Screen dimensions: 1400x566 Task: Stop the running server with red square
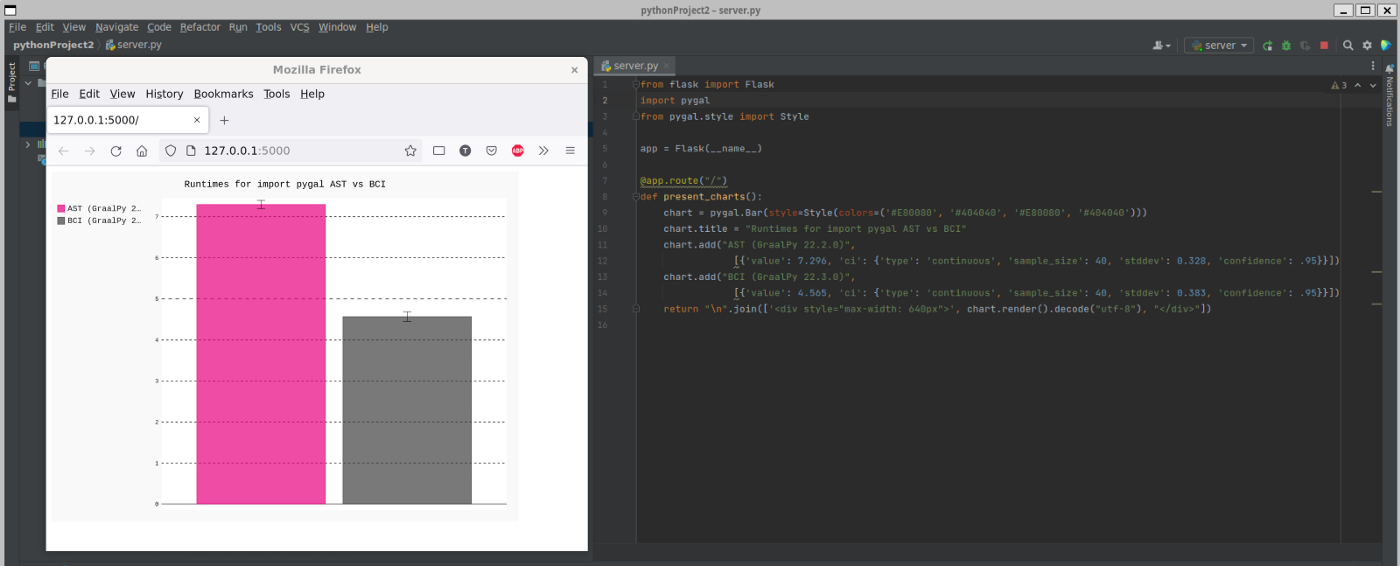coord(1324,46)
